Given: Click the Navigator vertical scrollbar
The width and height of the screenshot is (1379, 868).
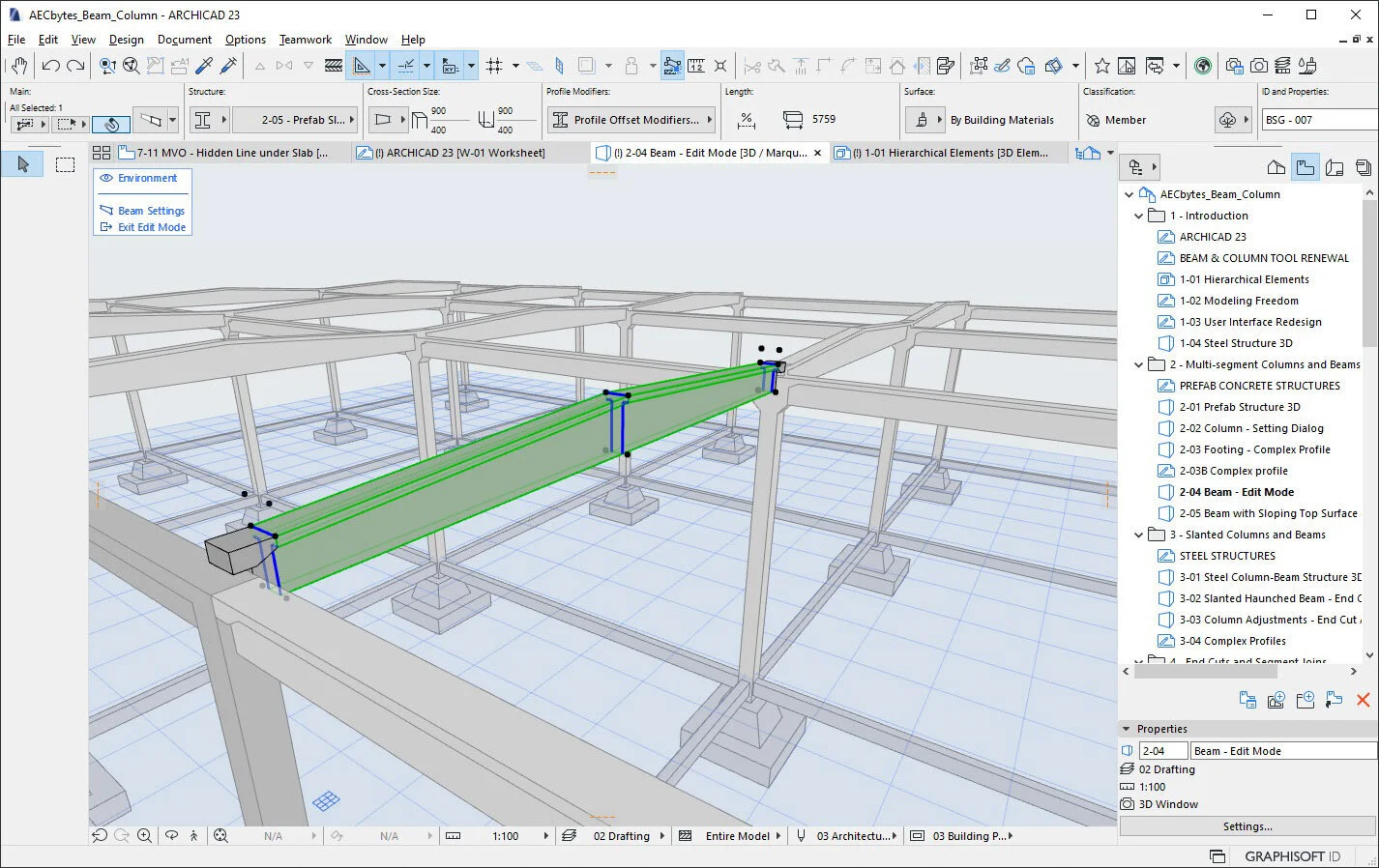Looking at the screenshot, I should point(1369,273).
